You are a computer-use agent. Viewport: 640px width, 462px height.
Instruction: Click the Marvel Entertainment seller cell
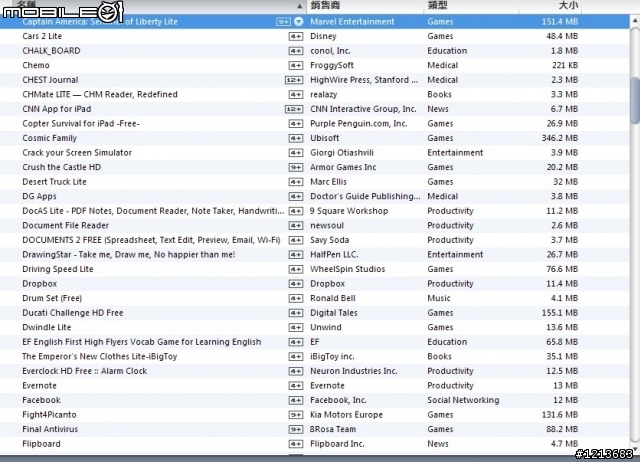352,22
